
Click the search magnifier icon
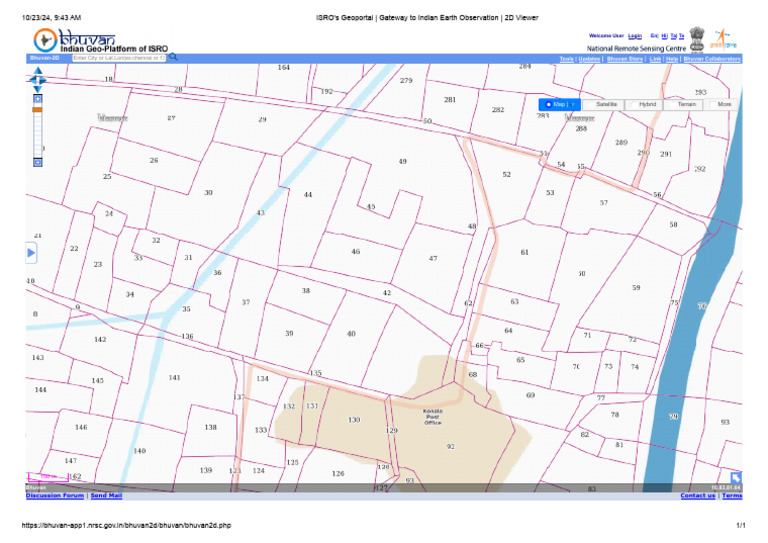[x=173, y=58]
